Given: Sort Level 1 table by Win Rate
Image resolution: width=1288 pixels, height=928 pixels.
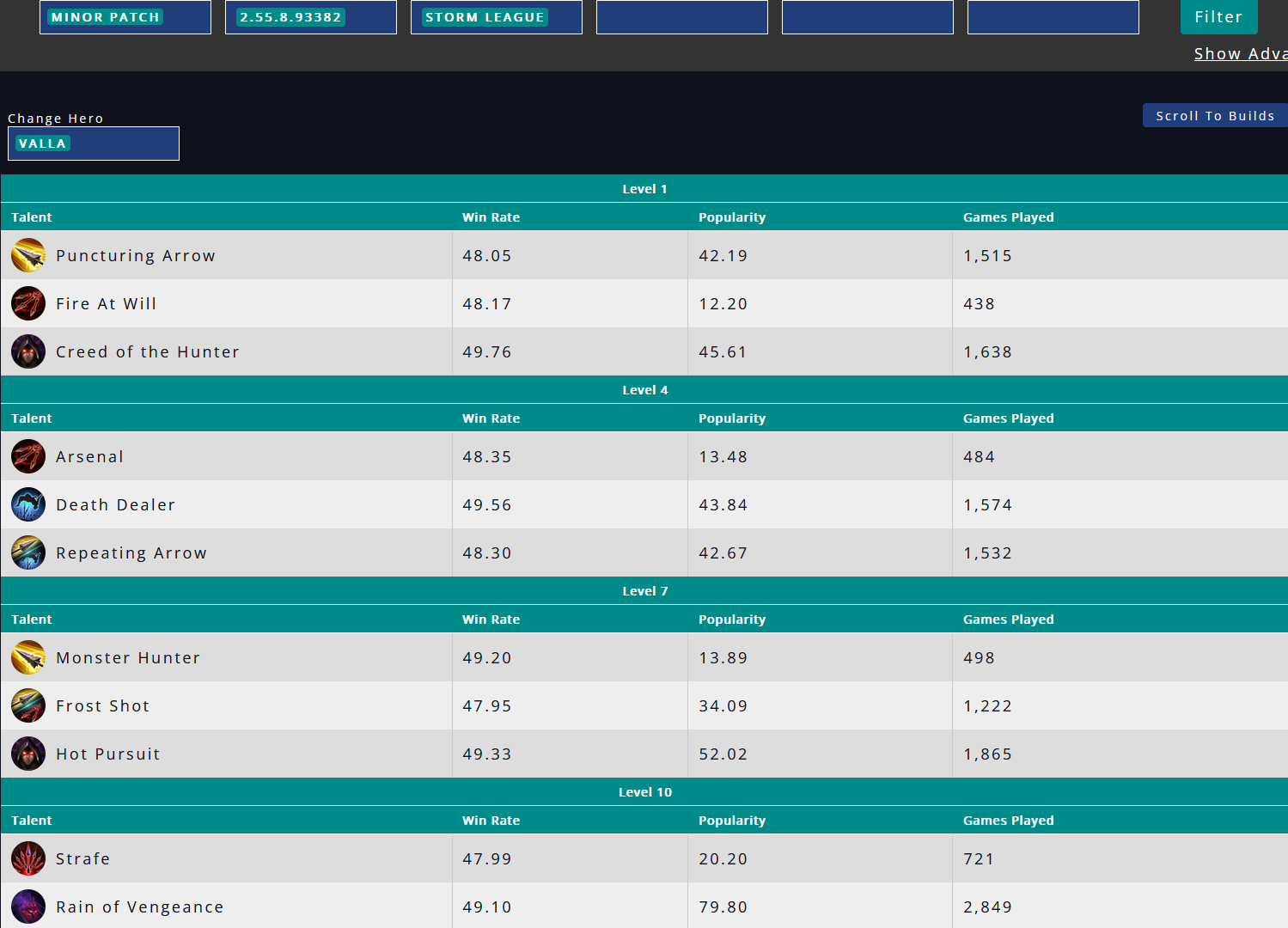Looking at the screenshot, I should tap(491, 217).
